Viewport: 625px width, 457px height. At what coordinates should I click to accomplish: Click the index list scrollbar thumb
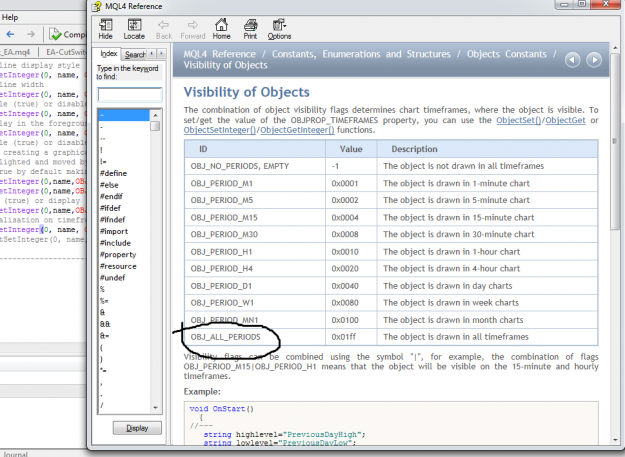point(155,126)
